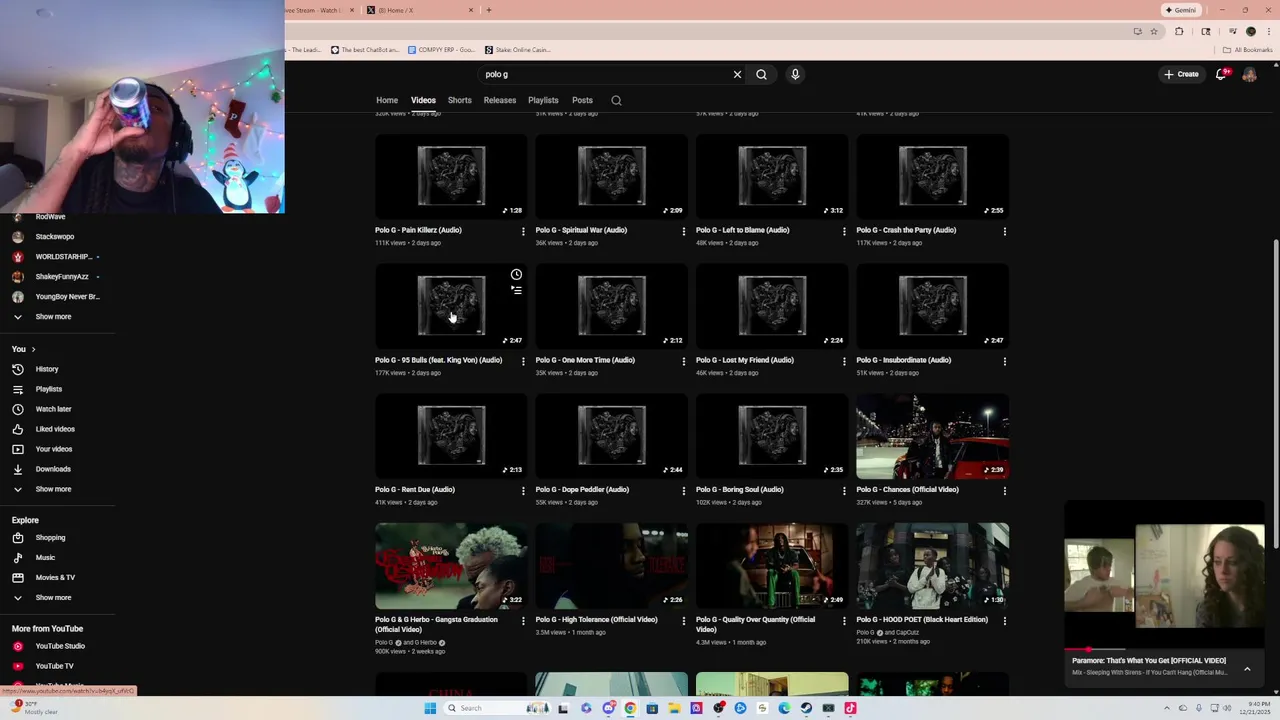
Task: Open the Chrome extensions puzzle icon
Action: (1179, 31)
